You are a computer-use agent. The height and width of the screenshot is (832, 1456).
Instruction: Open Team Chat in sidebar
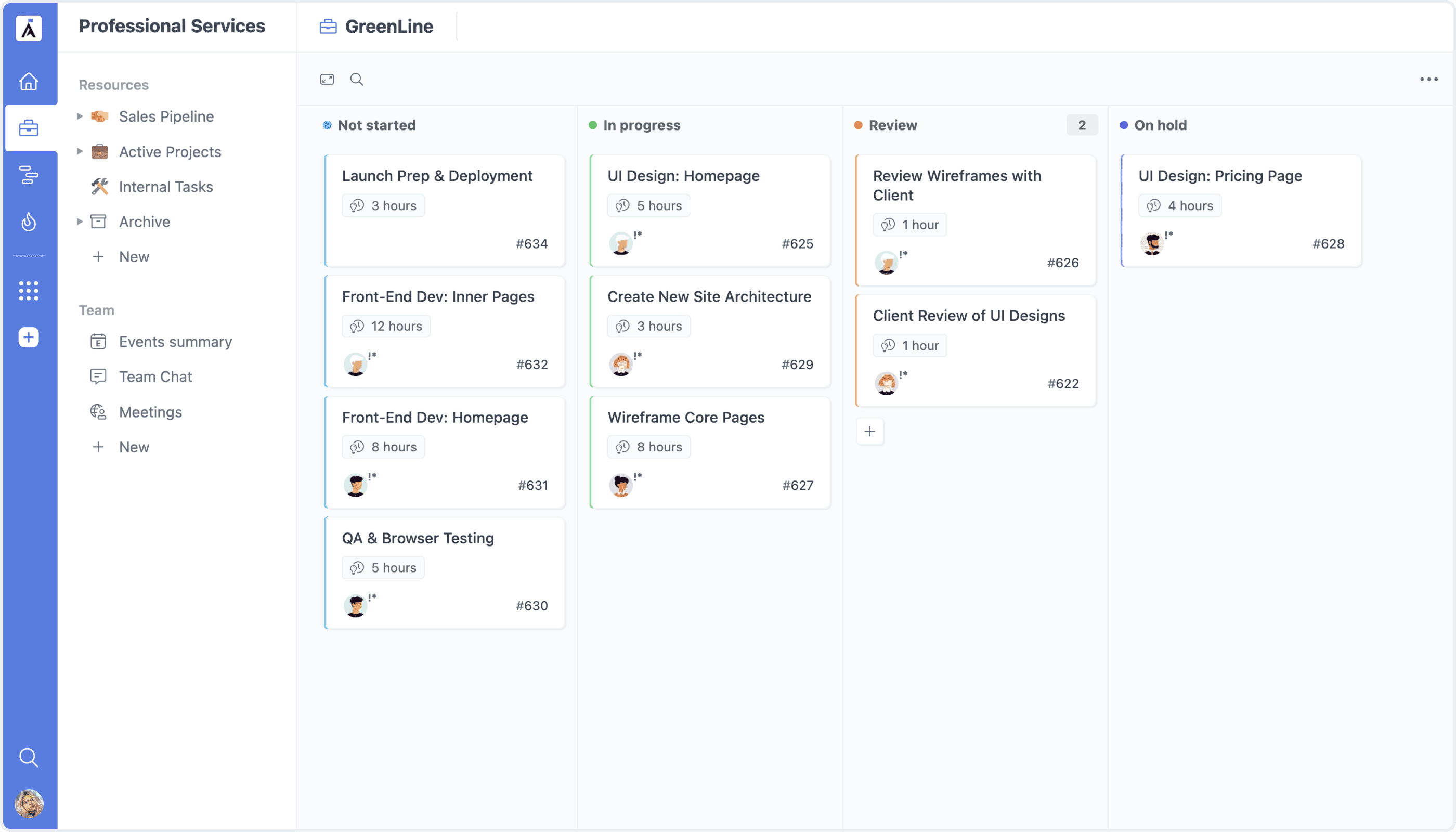(x=155, y=376)
